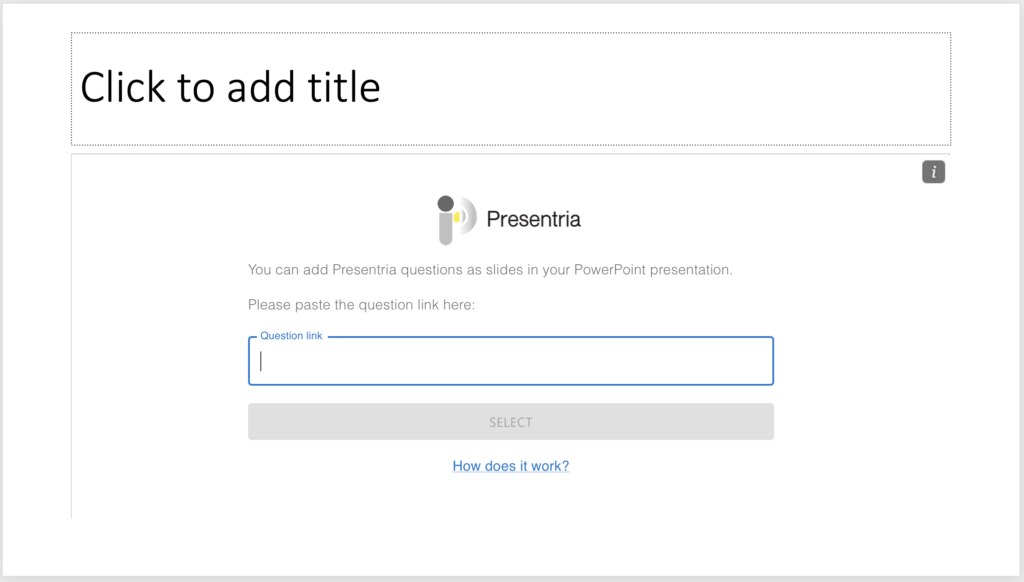Click the 'You can add Presentria questions' description
This screenshot has width=1024, height=582.
tap(490, 270)
